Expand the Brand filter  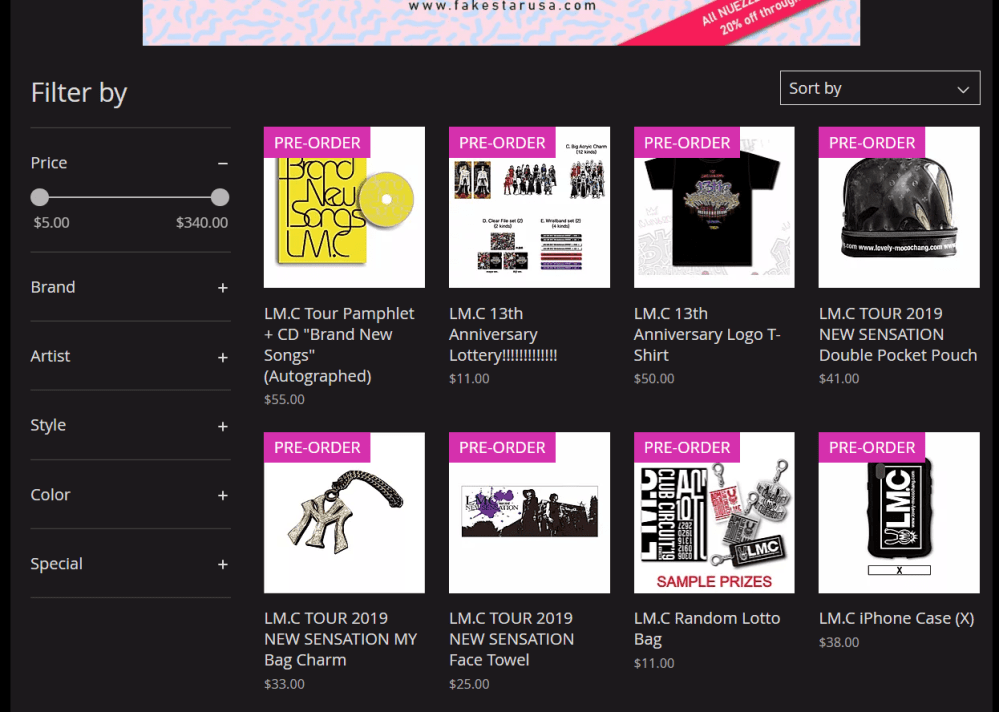pos(222,288)
